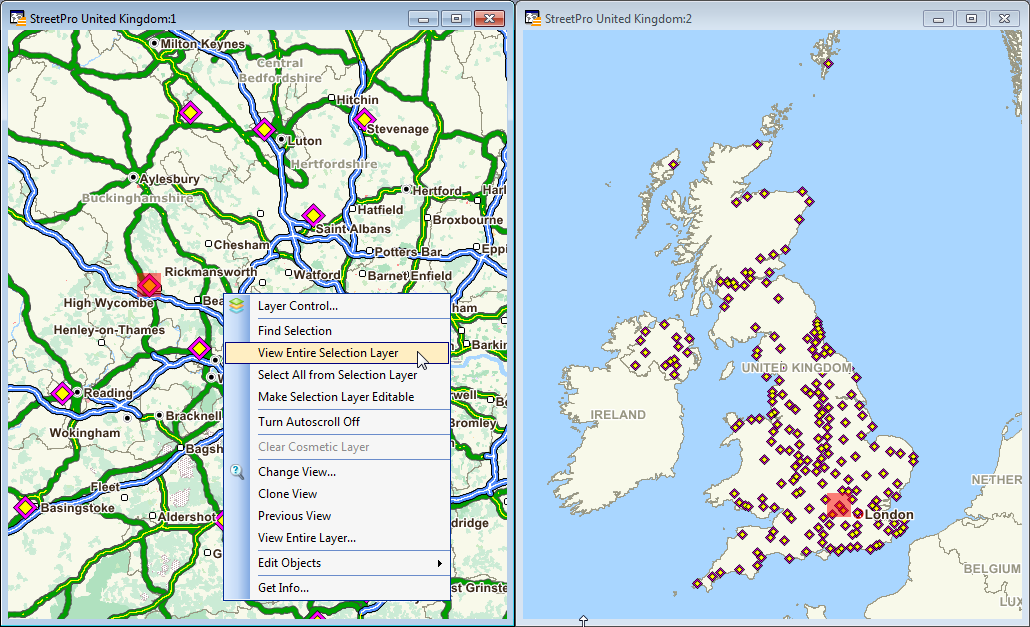Click the BELGIUM label in window 2

(992, 569)
